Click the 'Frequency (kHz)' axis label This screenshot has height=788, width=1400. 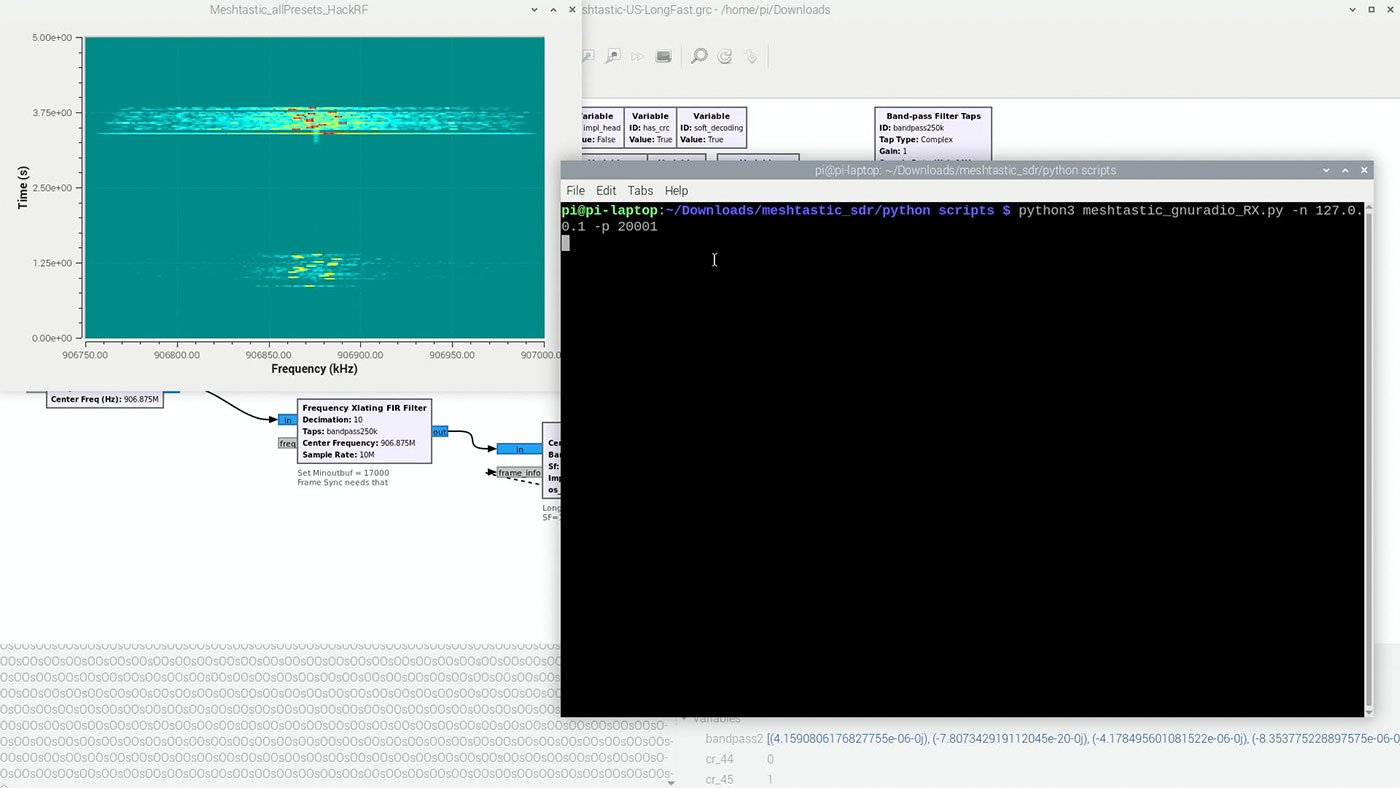(x=314, y=369)
